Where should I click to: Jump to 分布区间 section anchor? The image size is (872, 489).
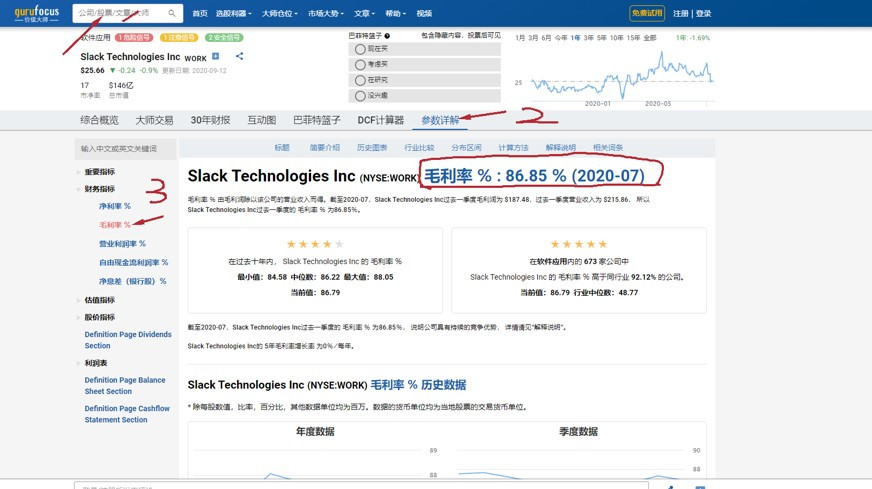(x=467, y=148)
